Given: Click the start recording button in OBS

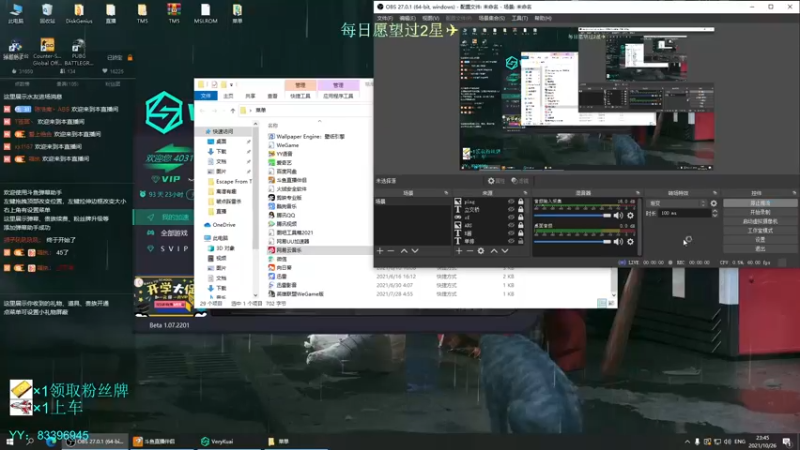Looking at the screenshot, I should [x=760, y=212].
